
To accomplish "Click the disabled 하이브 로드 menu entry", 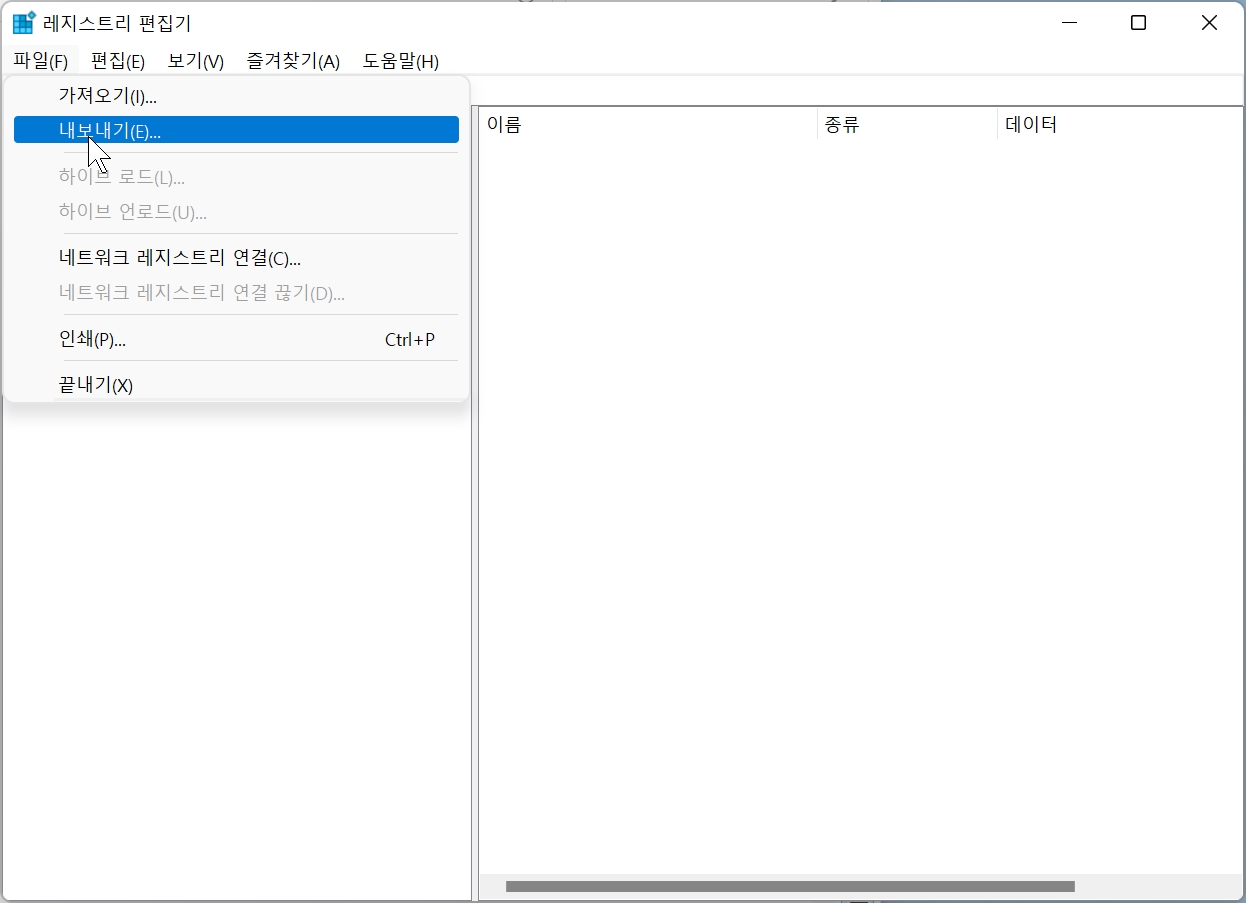I will click(122, 176).
